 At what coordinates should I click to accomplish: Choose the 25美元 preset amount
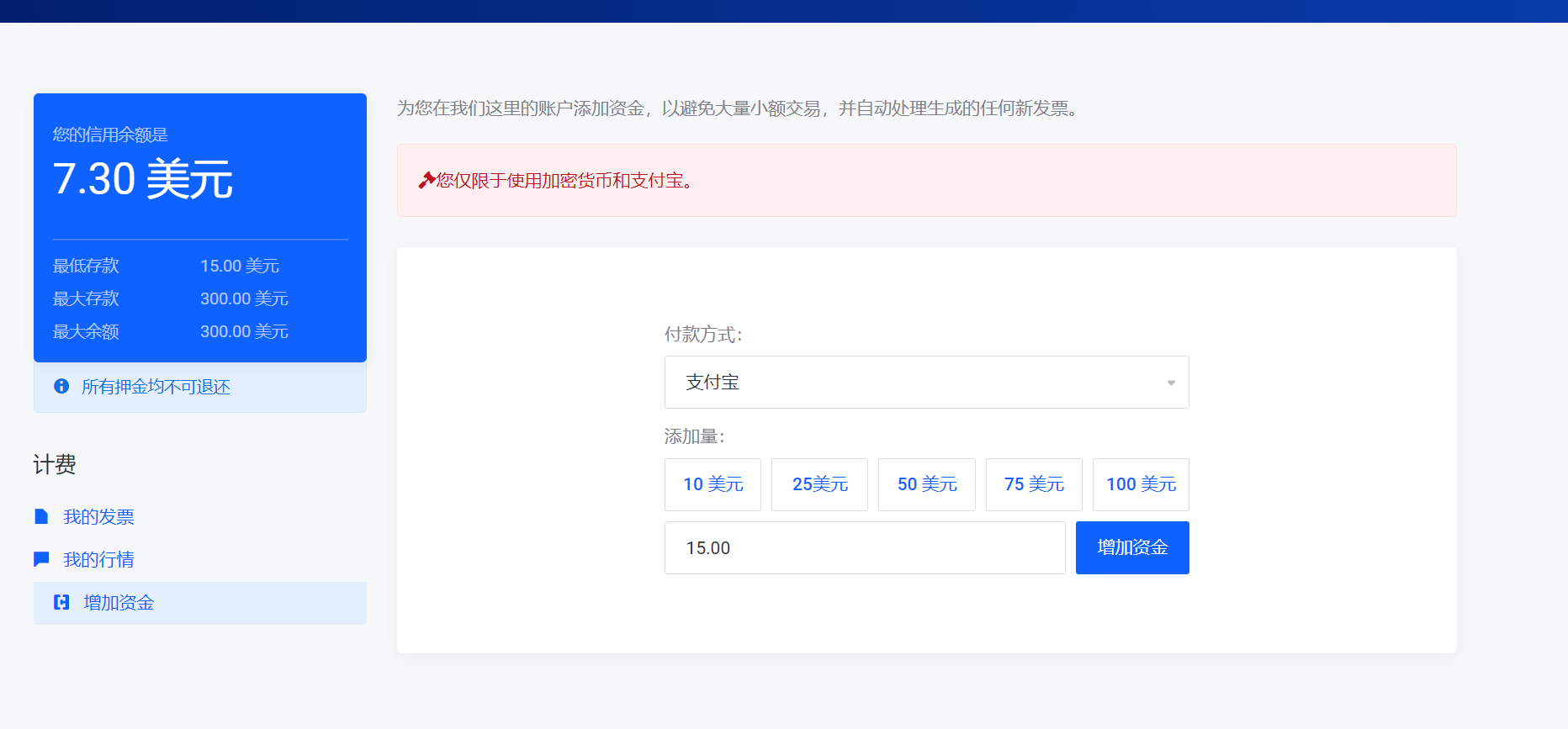click(819, 484)
